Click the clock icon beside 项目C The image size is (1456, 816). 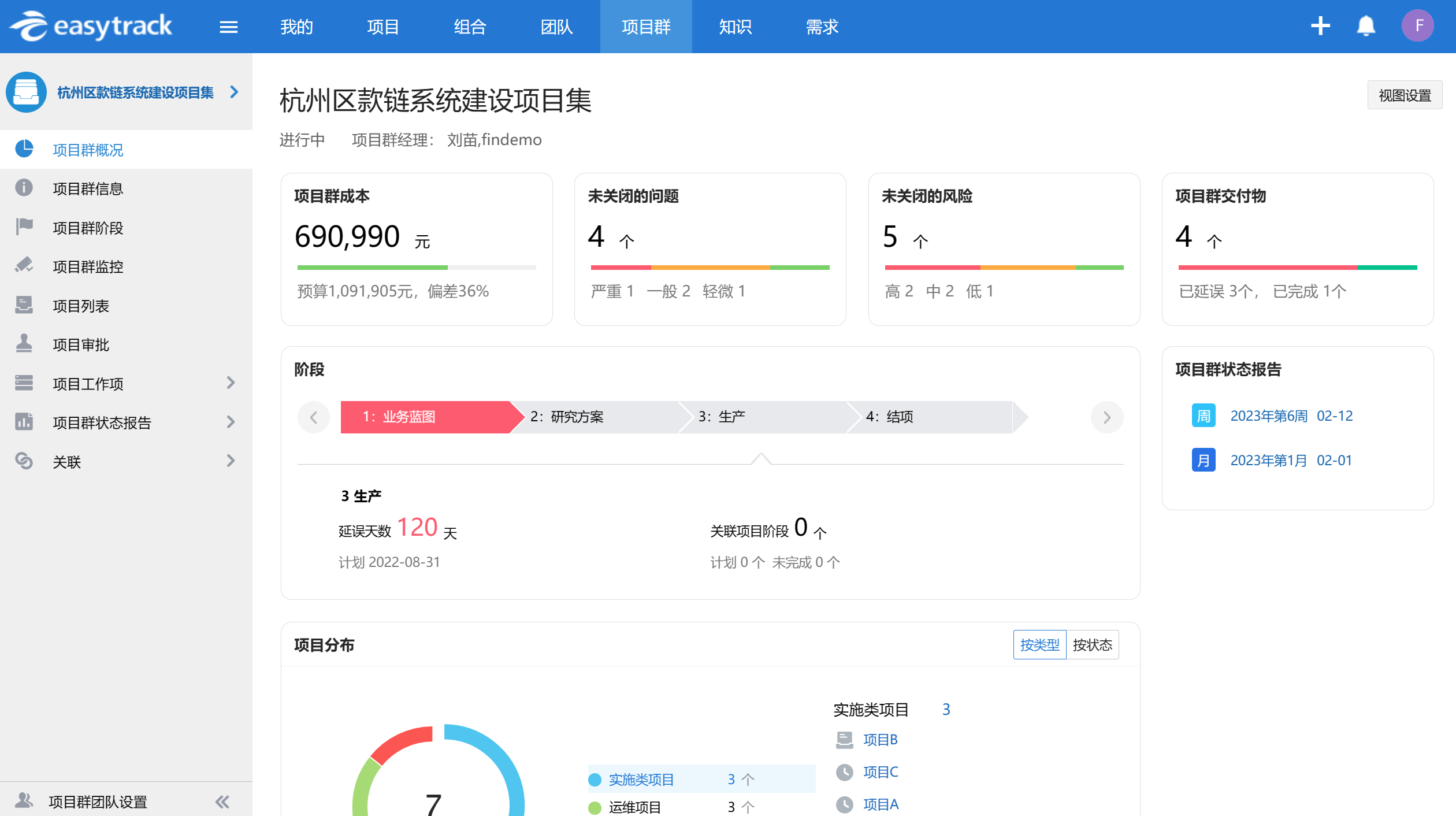pos(845,772)
